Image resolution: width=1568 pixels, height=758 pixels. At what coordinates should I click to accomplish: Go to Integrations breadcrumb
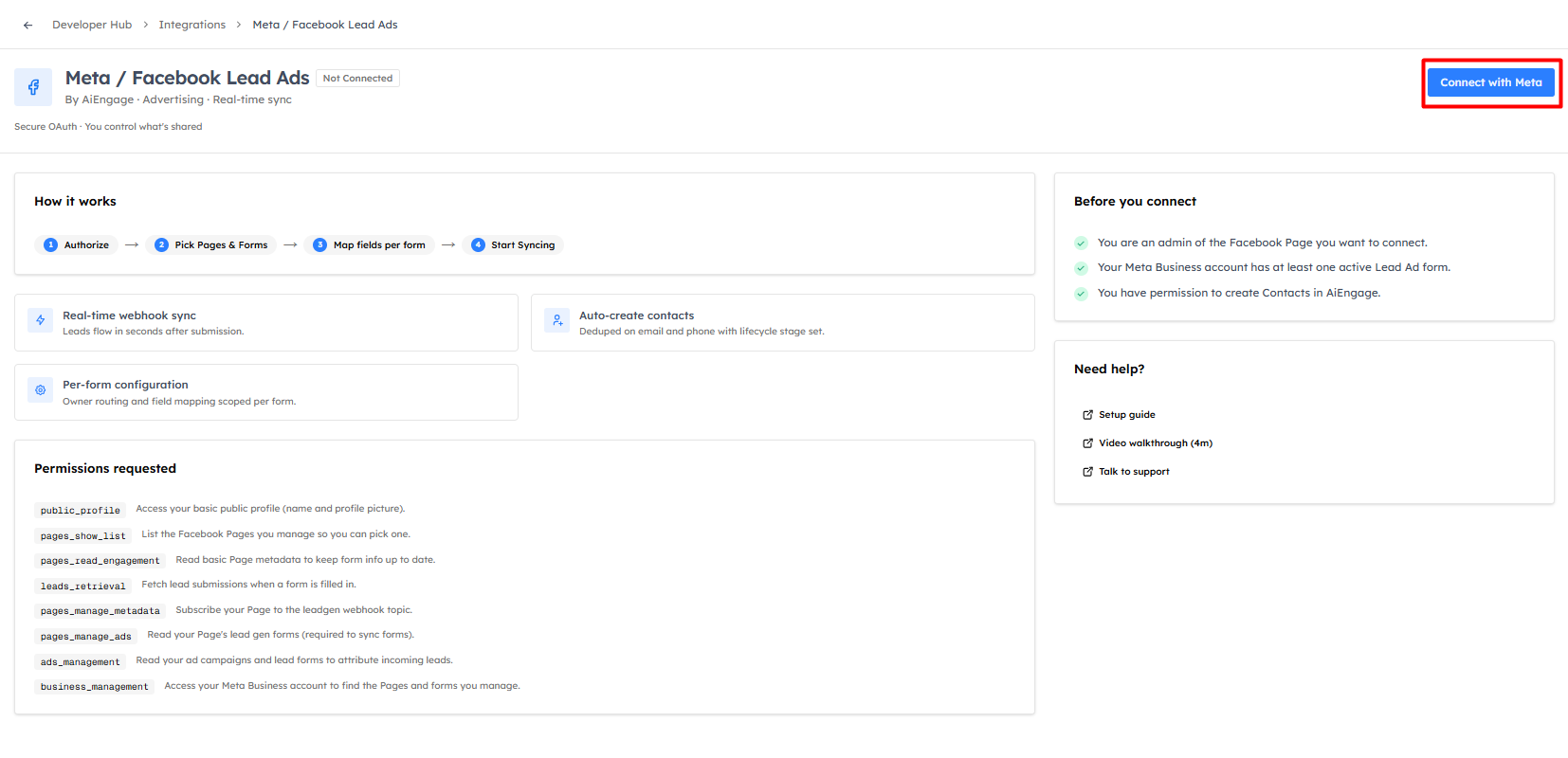[192, 25]
